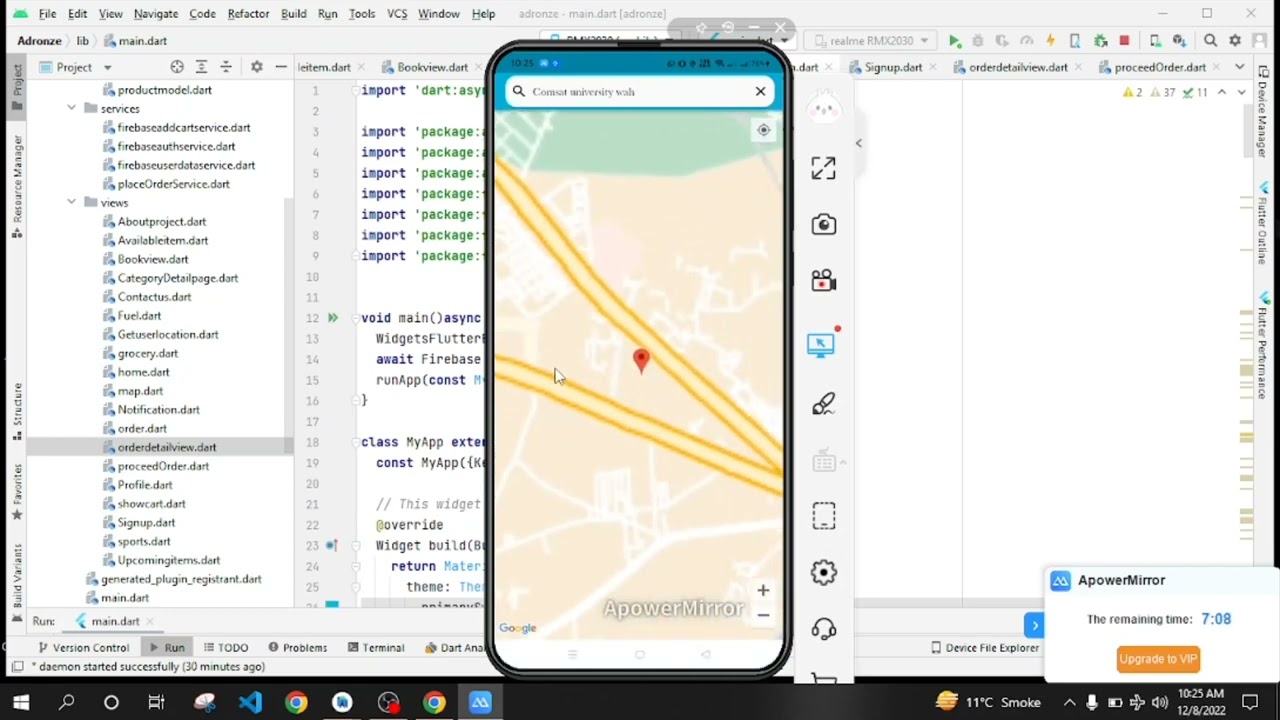Image resolution: width=1280 pixels, height=720 pixels.
Task: Click the ApowerMirror screen mirroring monitor icon
Action: point(821,345)
